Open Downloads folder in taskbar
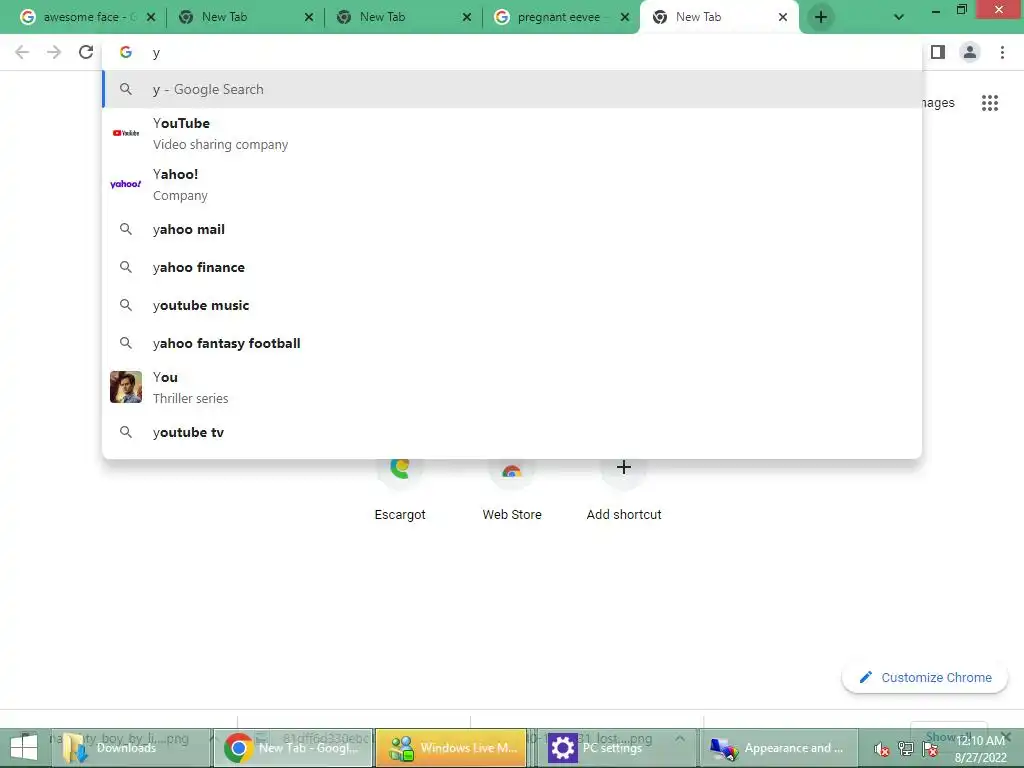The image size is (1024, 768). click(129, 748)
